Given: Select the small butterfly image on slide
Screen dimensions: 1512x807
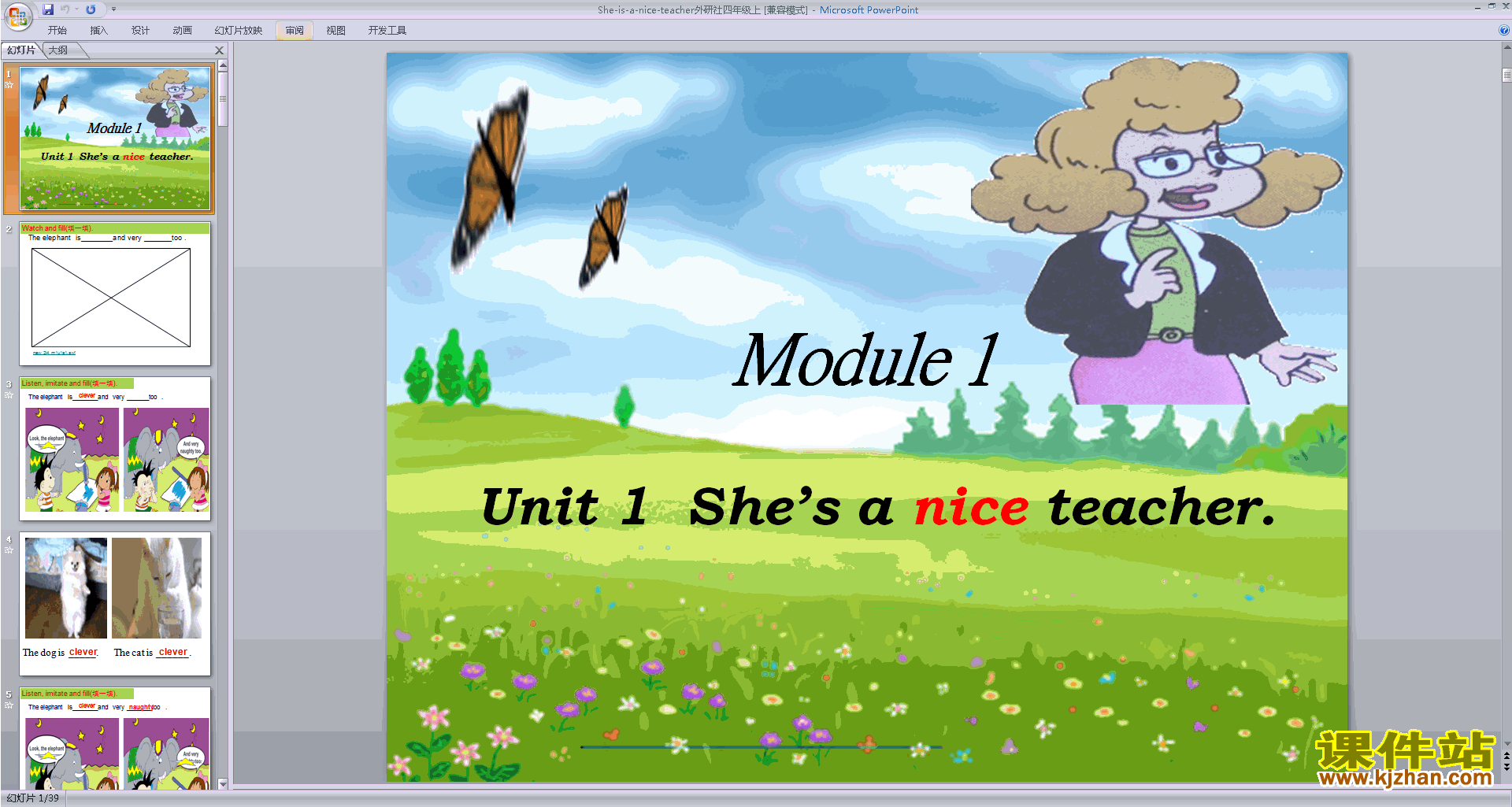Looking at the screenshot, I should click(x=604, y=236).
